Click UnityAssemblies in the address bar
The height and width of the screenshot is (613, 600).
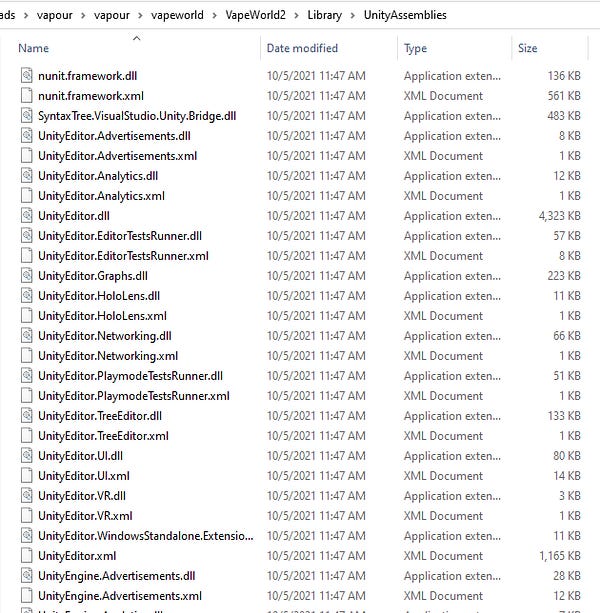(x=405, y=15)
